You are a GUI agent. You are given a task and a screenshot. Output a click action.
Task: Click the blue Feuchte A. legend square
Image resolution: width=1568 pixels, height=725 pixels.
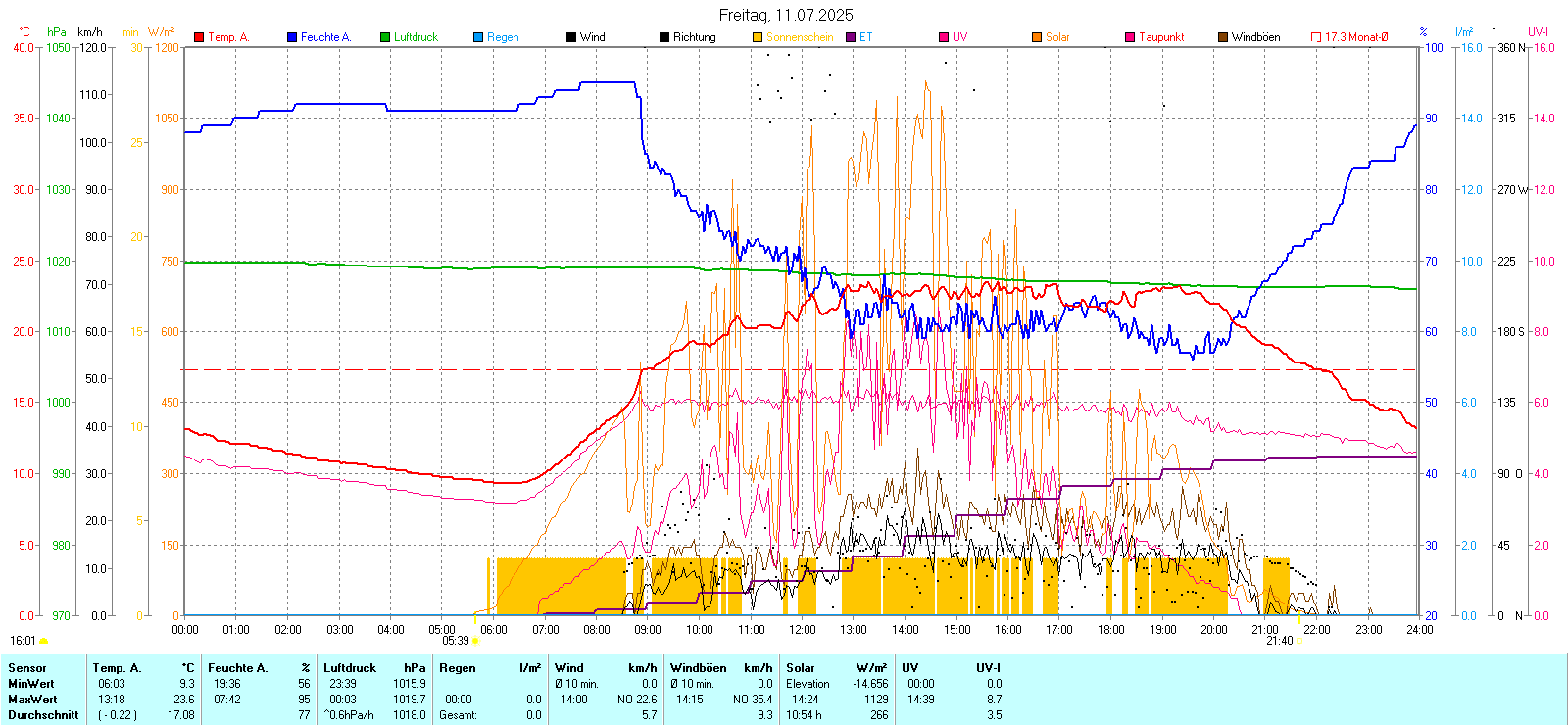tap(292, 37)
